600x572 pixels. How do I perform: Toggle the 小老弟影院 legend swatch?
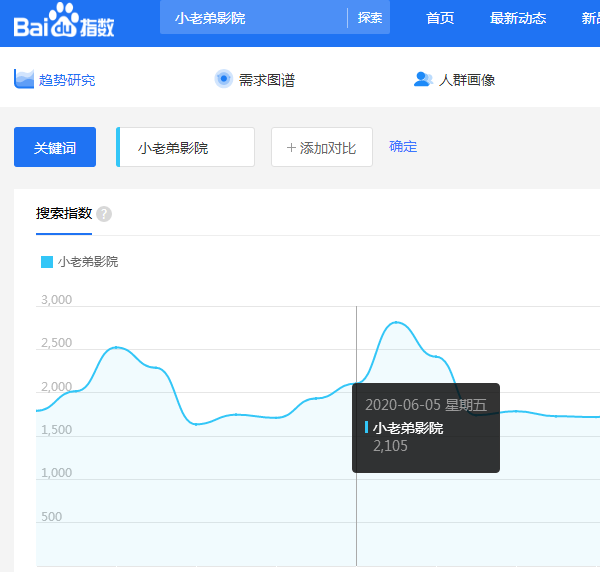47,262
